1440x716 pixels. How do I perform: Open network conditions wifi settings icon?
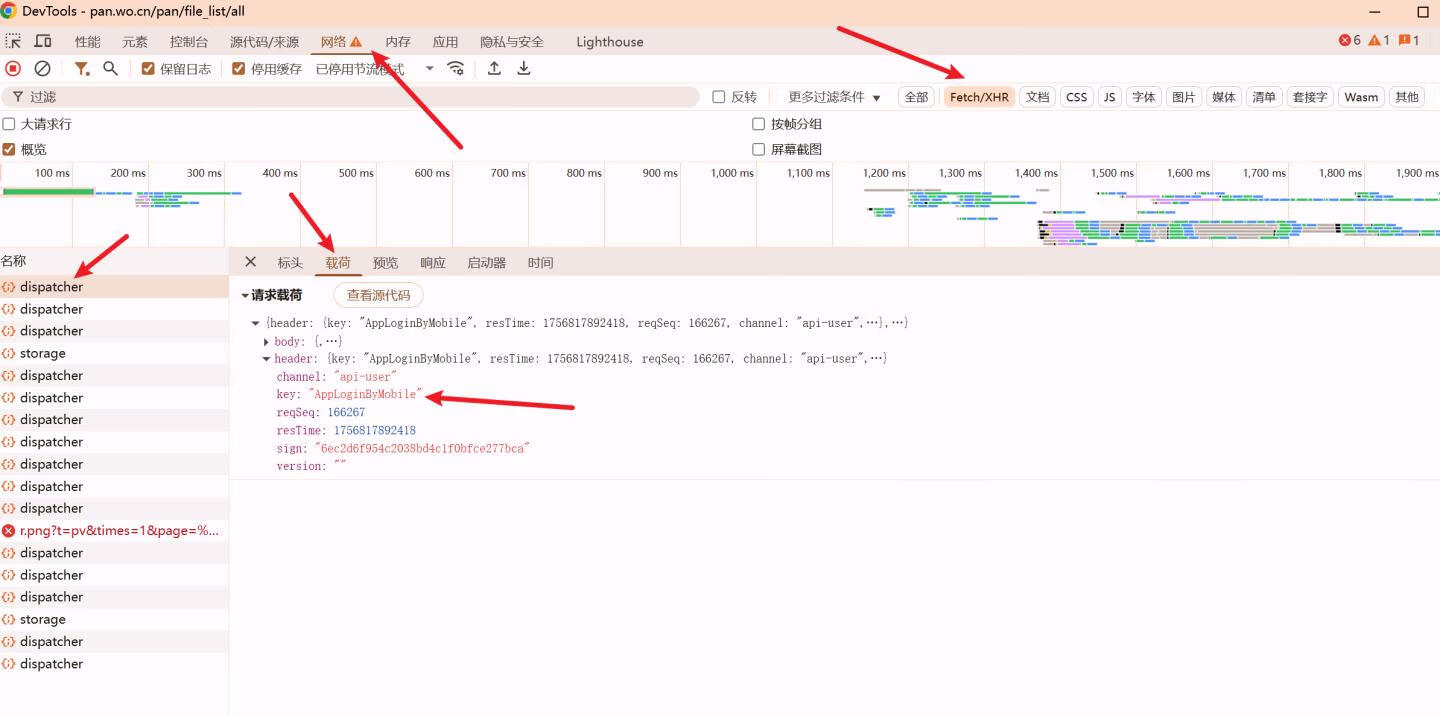456,69
